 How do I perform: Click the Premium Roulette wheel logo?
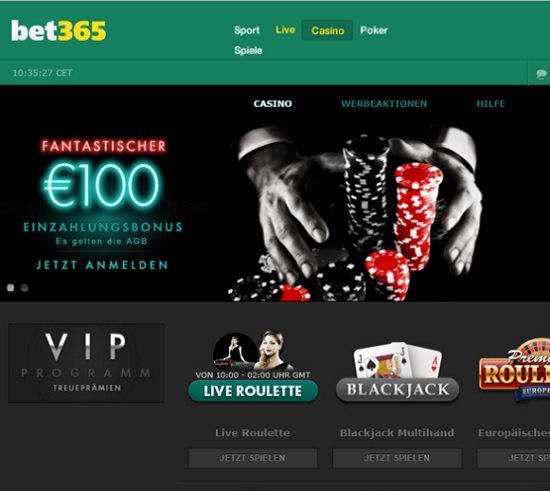pyautogui.click(x=514, y=370)
